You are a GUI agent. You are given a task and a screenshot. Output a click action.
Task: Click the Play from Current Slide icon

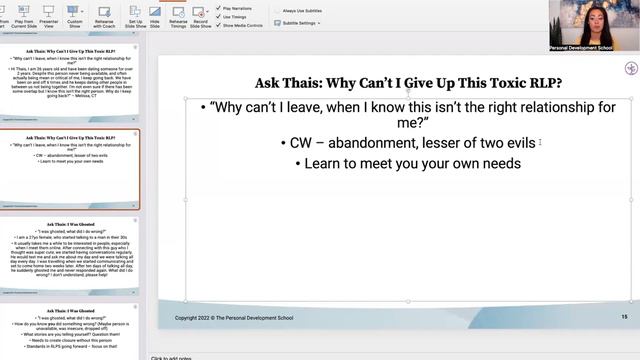click(x=24, y=11)
